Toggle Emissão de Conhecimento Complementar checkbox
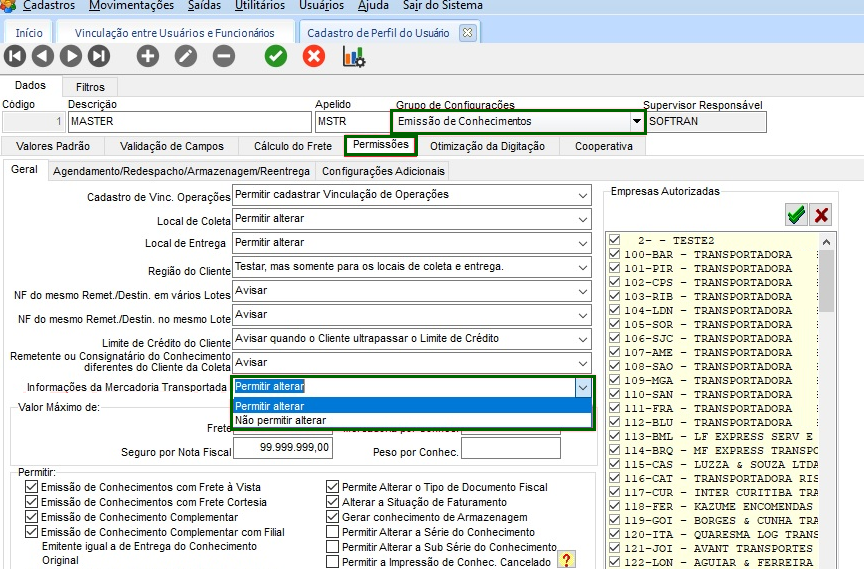This screenshot has height=569, width=864. click(x=31, y=518)
